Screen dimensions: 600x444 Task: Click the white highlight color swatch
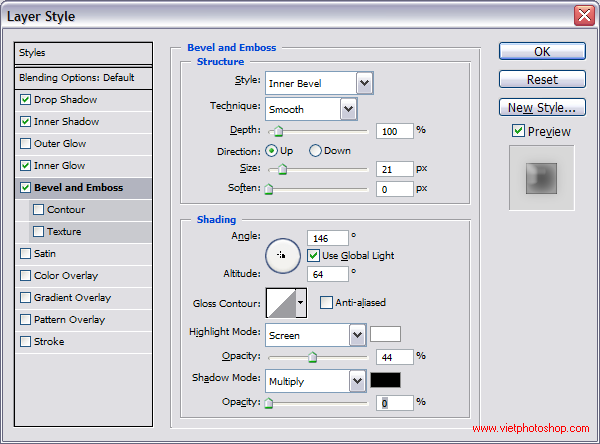(385, 335)
